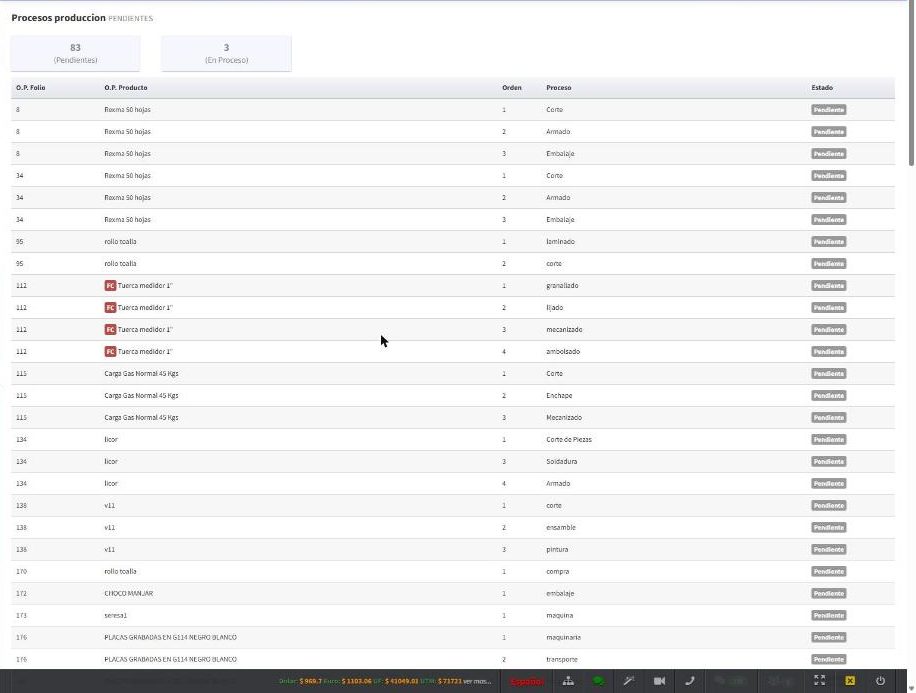Start a video call with camera icon

(660, 681)
